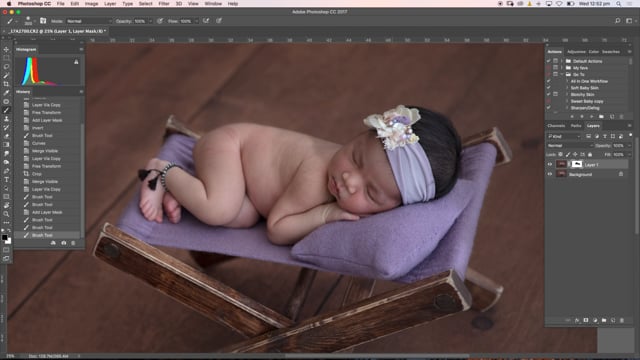The height and width of the screenshot is (360, 640).
Task: Toggle checkmark for Soft Baby Skin action
Action: click(549, 87)
